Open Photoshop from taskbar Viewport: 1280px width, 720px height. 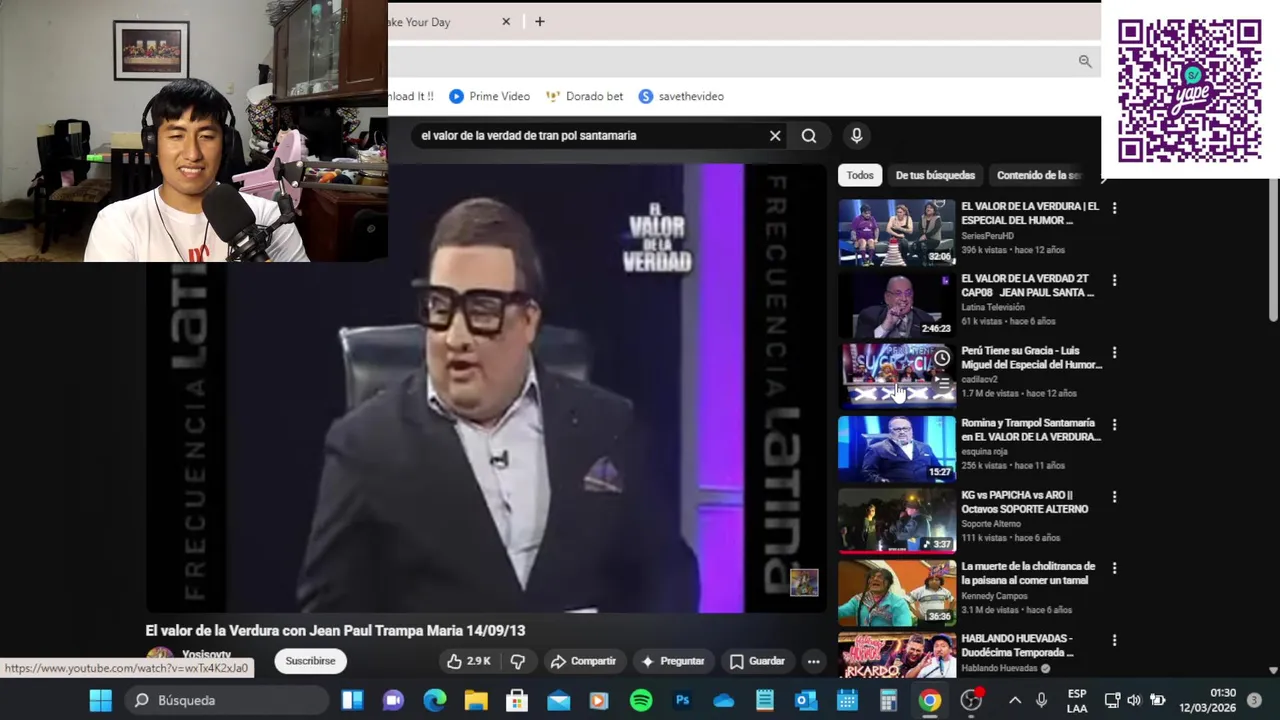pyautogui.click(x=682, y=701)
